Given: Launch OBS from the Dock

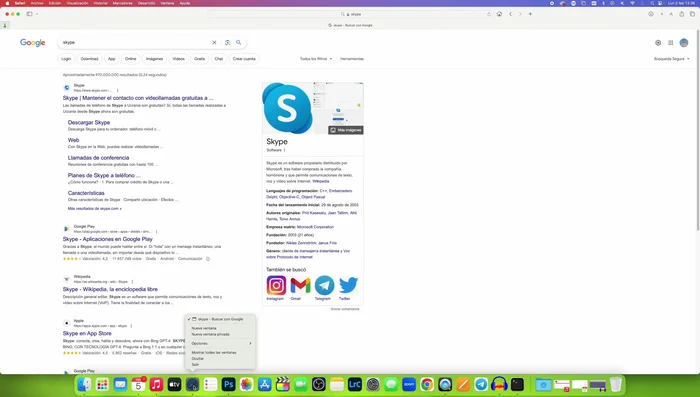Looking at the screenshot, I should [319, 384].
